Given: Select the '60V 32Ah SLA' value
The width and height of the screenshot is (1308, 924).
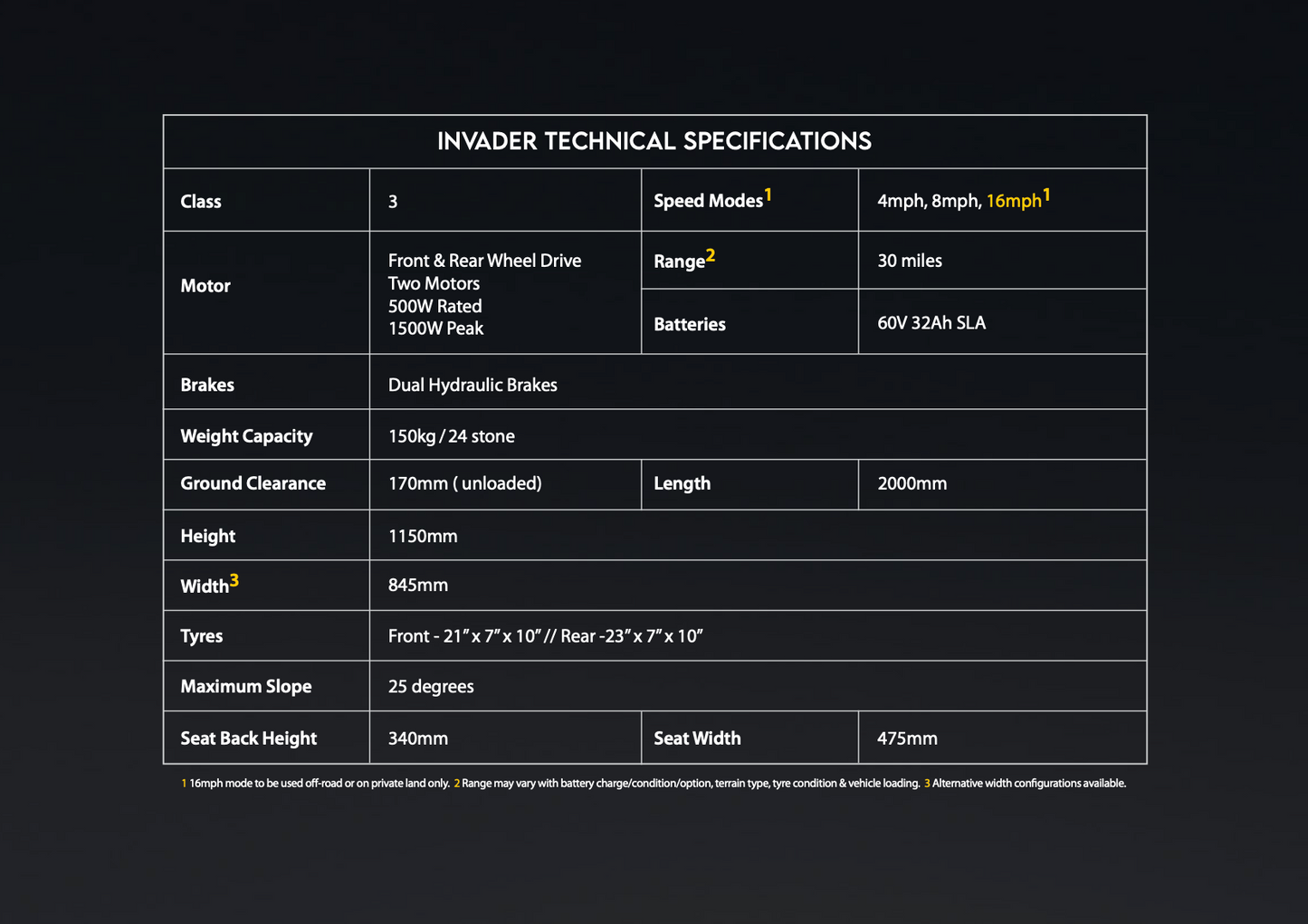Looking at the screenshot, I should click(x=931, y=323).
